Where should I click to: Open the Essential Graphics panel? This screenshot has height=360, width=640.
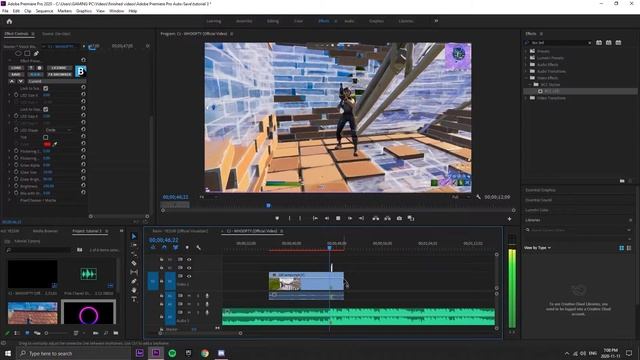(x=540, y=190)
